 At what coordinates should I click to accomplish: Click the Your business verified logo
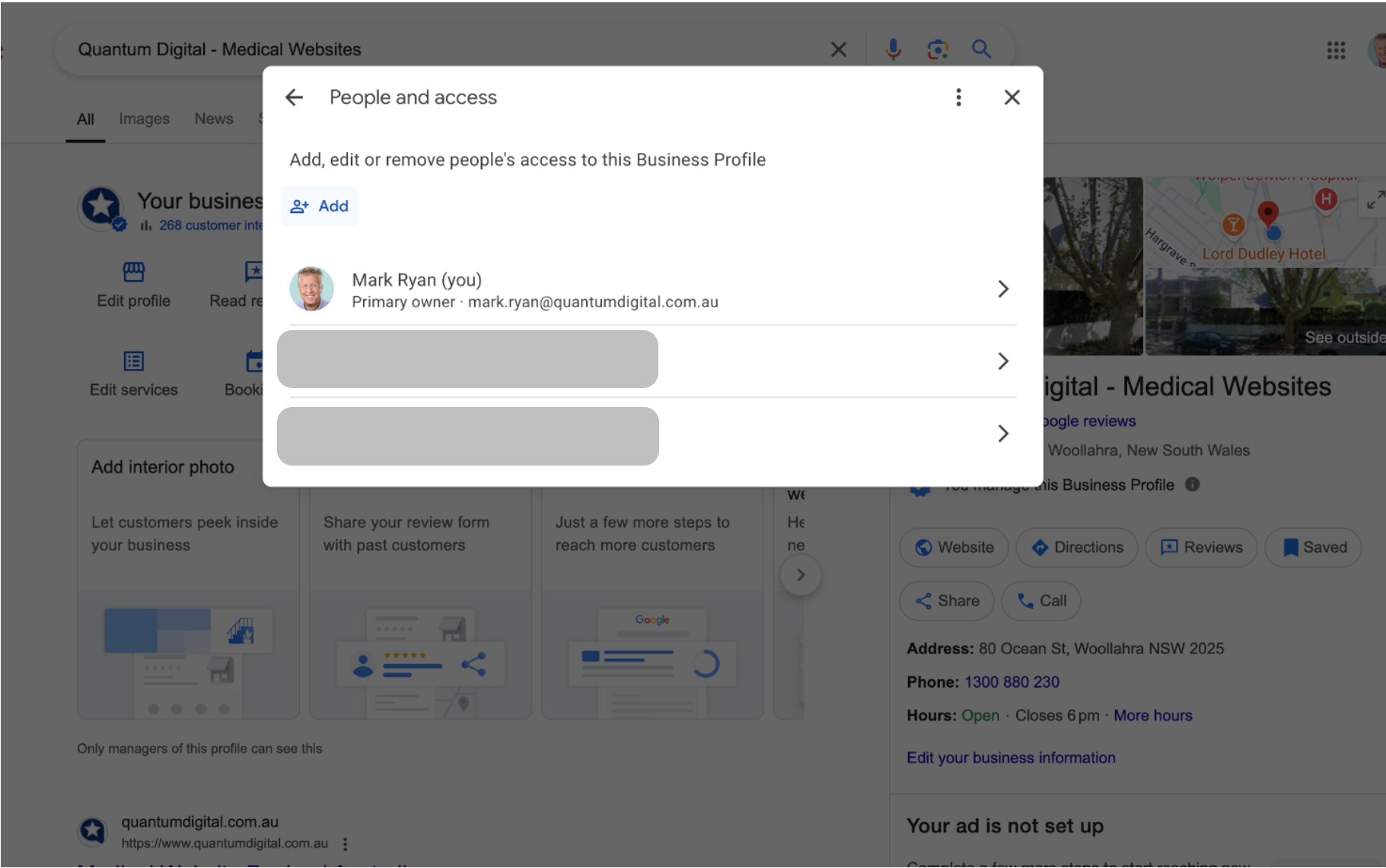[x=101, y=207]
